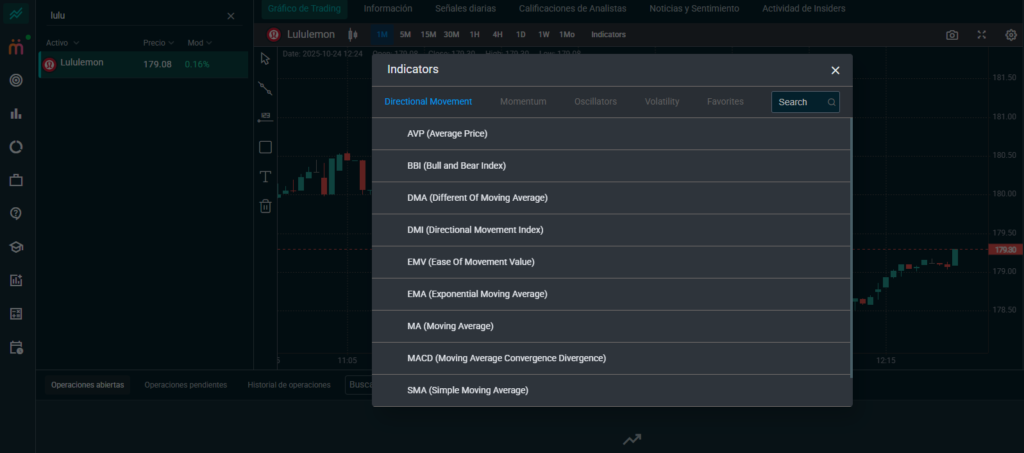Click the screenshot camera icon
The width and height of the screenshot is (1024, 453).
[x=952, y=34]
